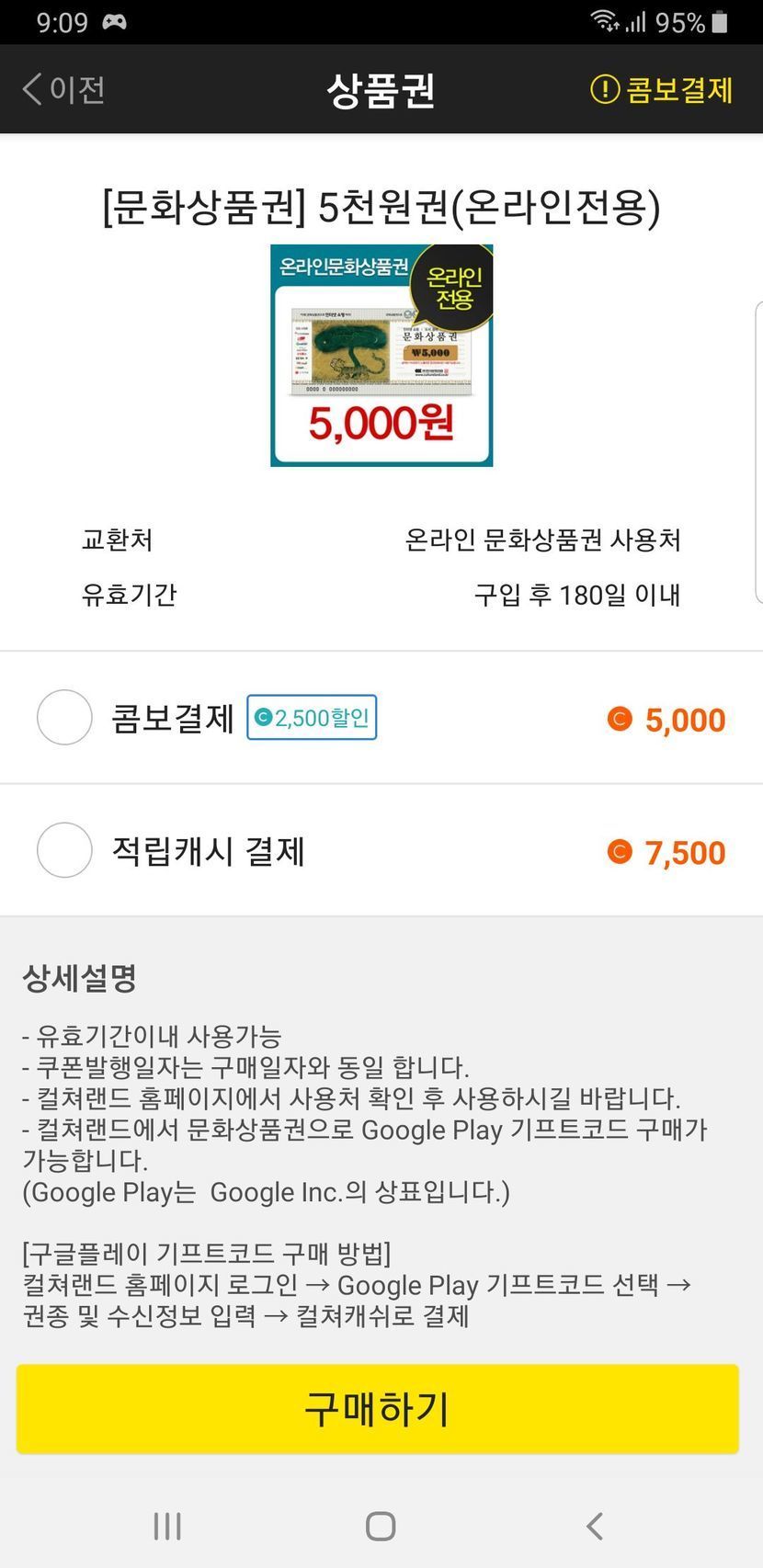This screenshot has width=763, height=1568.
Task: Tap the 5,000원 gift card thumbnail
Action: pyautogui.click(x=381, y=356)
